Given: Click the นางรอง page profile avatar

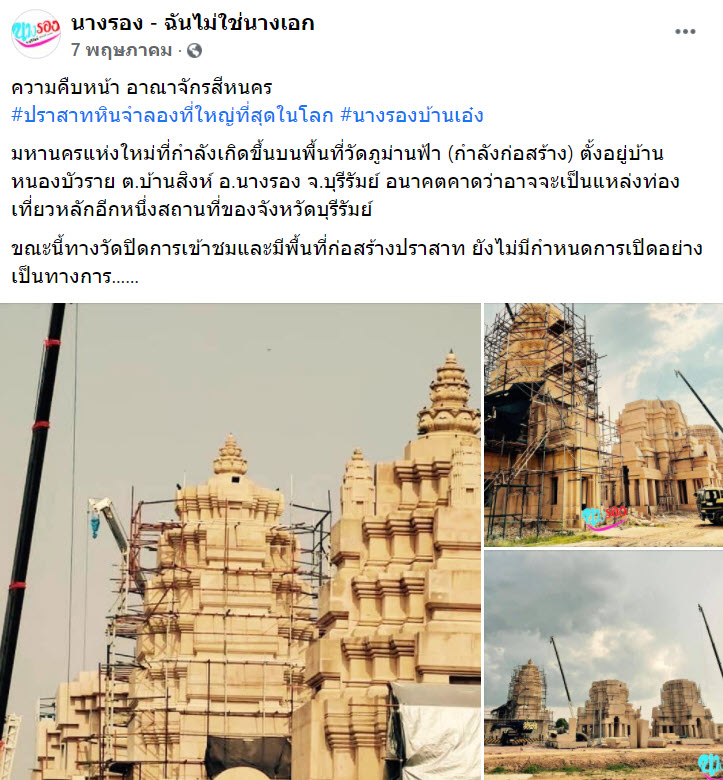Looking at the screenshot, I should click(x=35, y=34).
